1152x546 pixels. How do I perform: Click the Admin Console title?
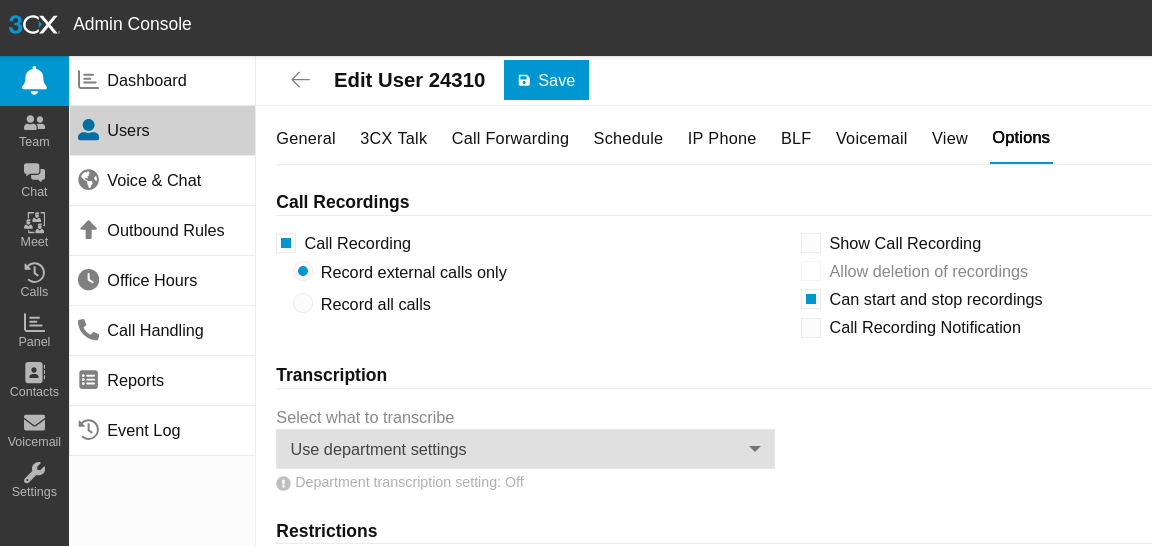[132, 24]
